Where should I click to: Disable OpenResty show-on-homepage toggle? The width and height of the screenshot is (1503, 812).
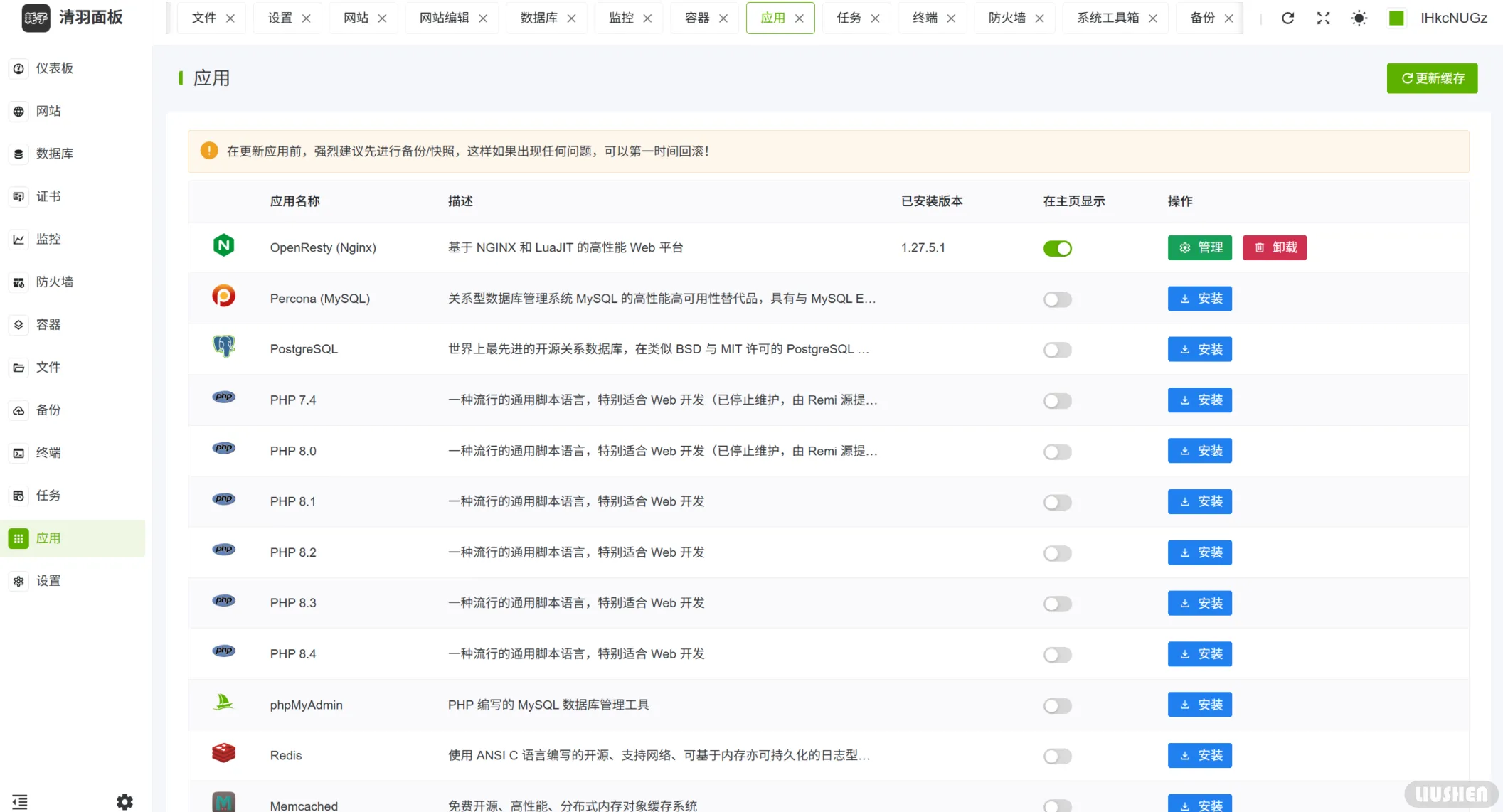(1057, 248)
